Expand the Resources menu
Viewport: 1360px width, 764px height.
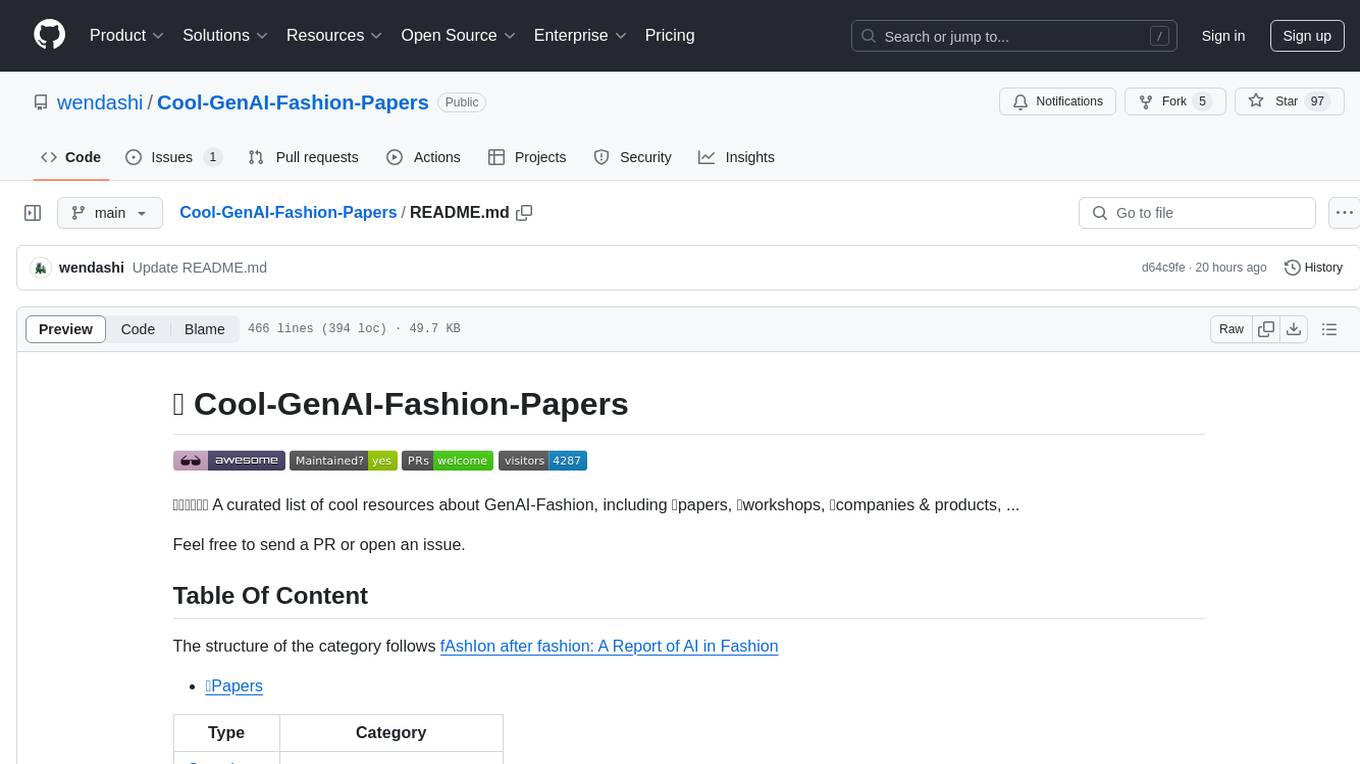click(334, 35)
